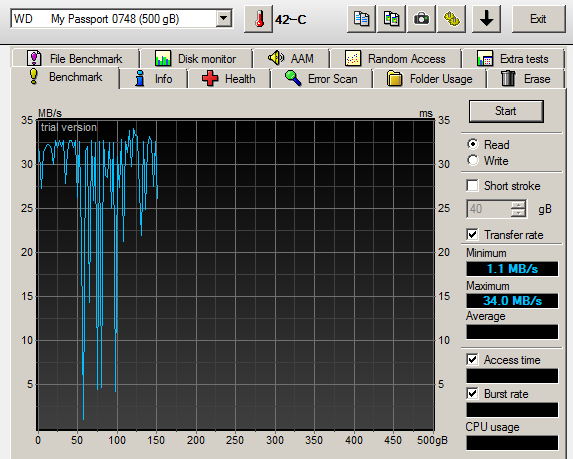Viewport: 573px width, 459px height.
Task: Click the camera save screenshot icon
Action: click(421, 19)
